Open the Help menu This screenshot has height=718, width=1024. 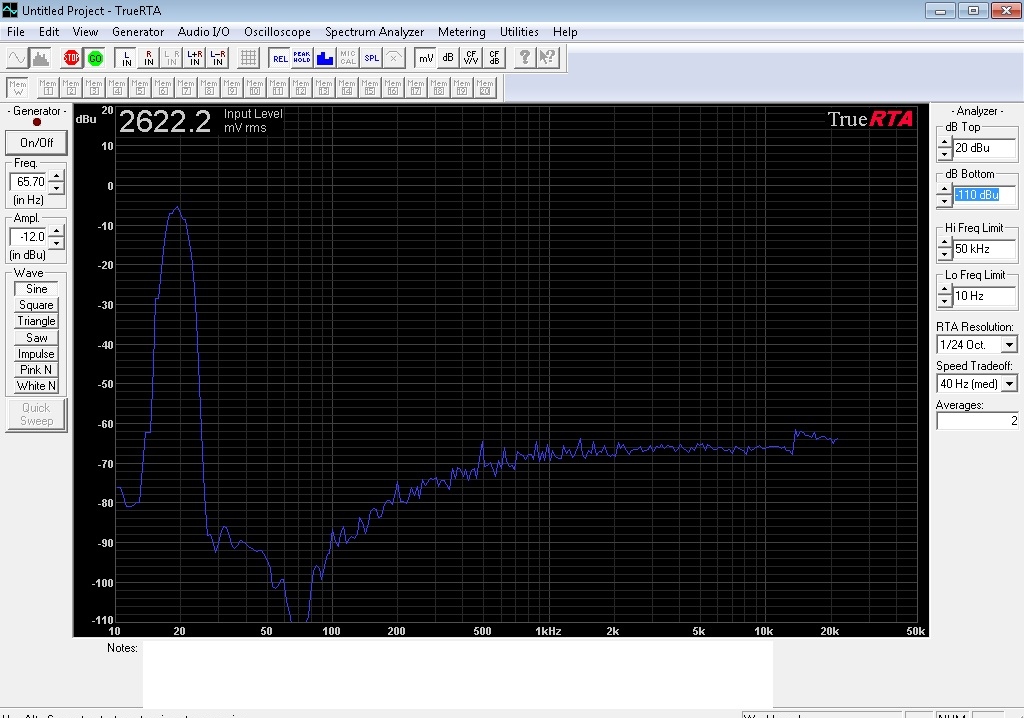tap(565, 32)
